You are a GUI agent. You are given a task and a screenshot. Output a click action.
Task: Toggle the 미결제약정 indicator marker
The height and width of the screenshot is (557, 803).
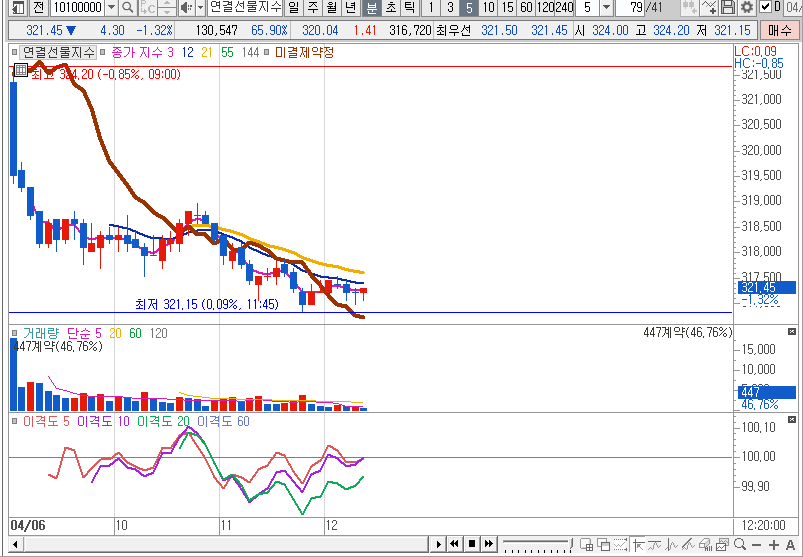[x=267, y=51]
